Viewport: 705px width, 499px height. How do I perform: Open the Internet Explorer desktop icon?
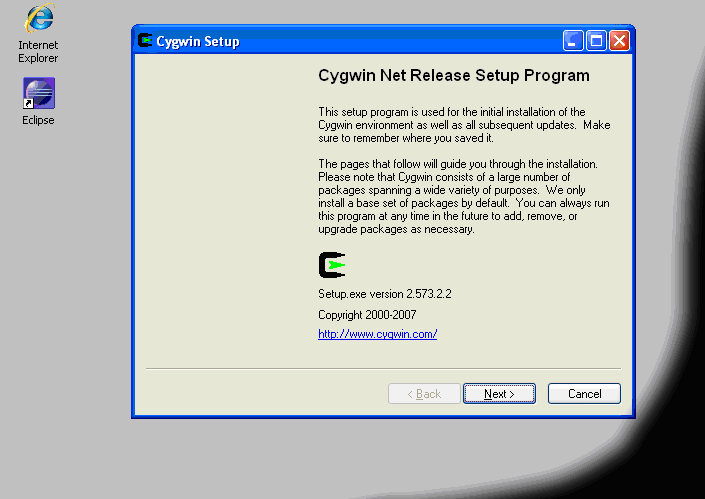coord(40,18)
